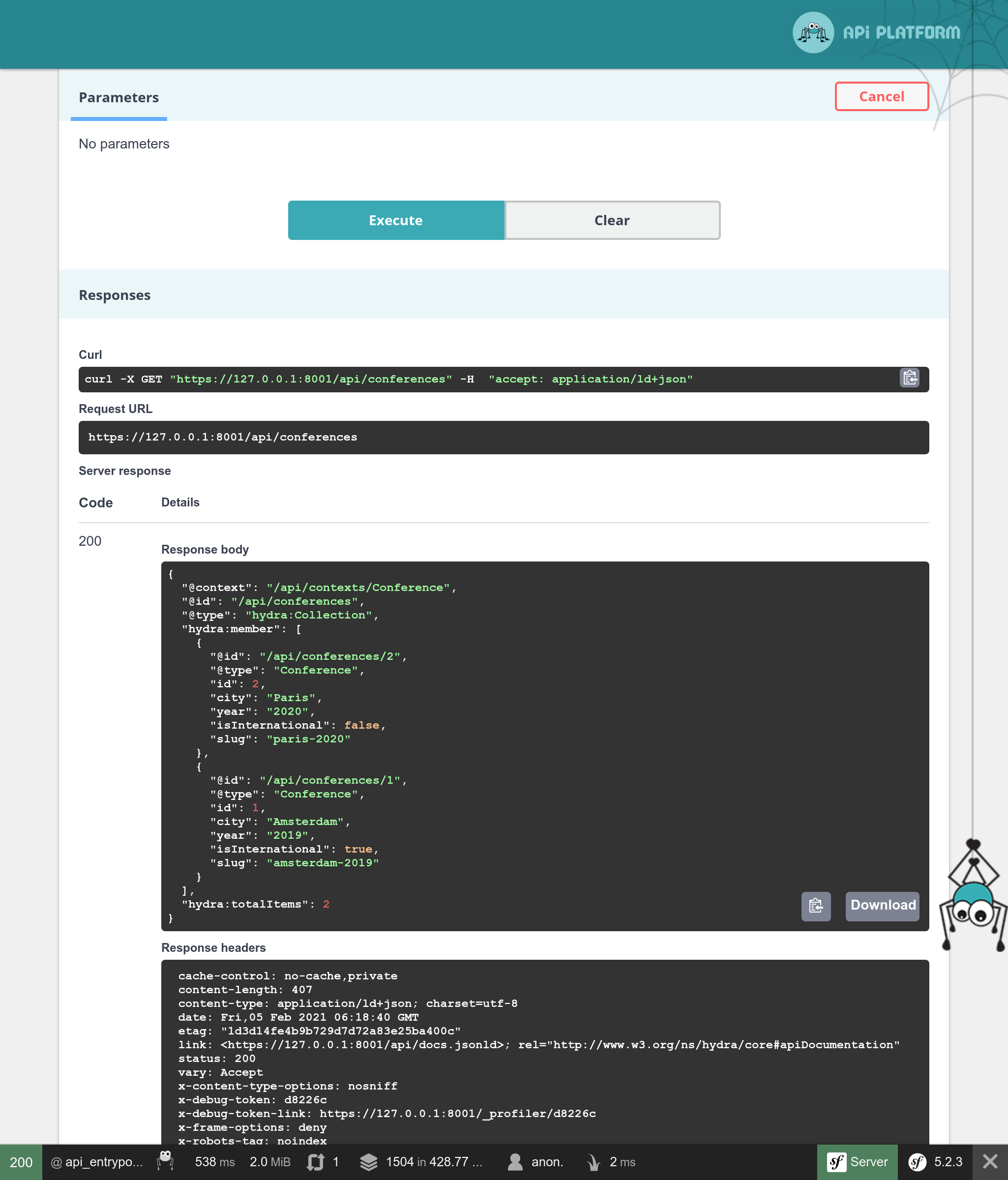Open the 200 status code panel
Viewport: 1008px width, 1180px height.
click(21, 1162)
